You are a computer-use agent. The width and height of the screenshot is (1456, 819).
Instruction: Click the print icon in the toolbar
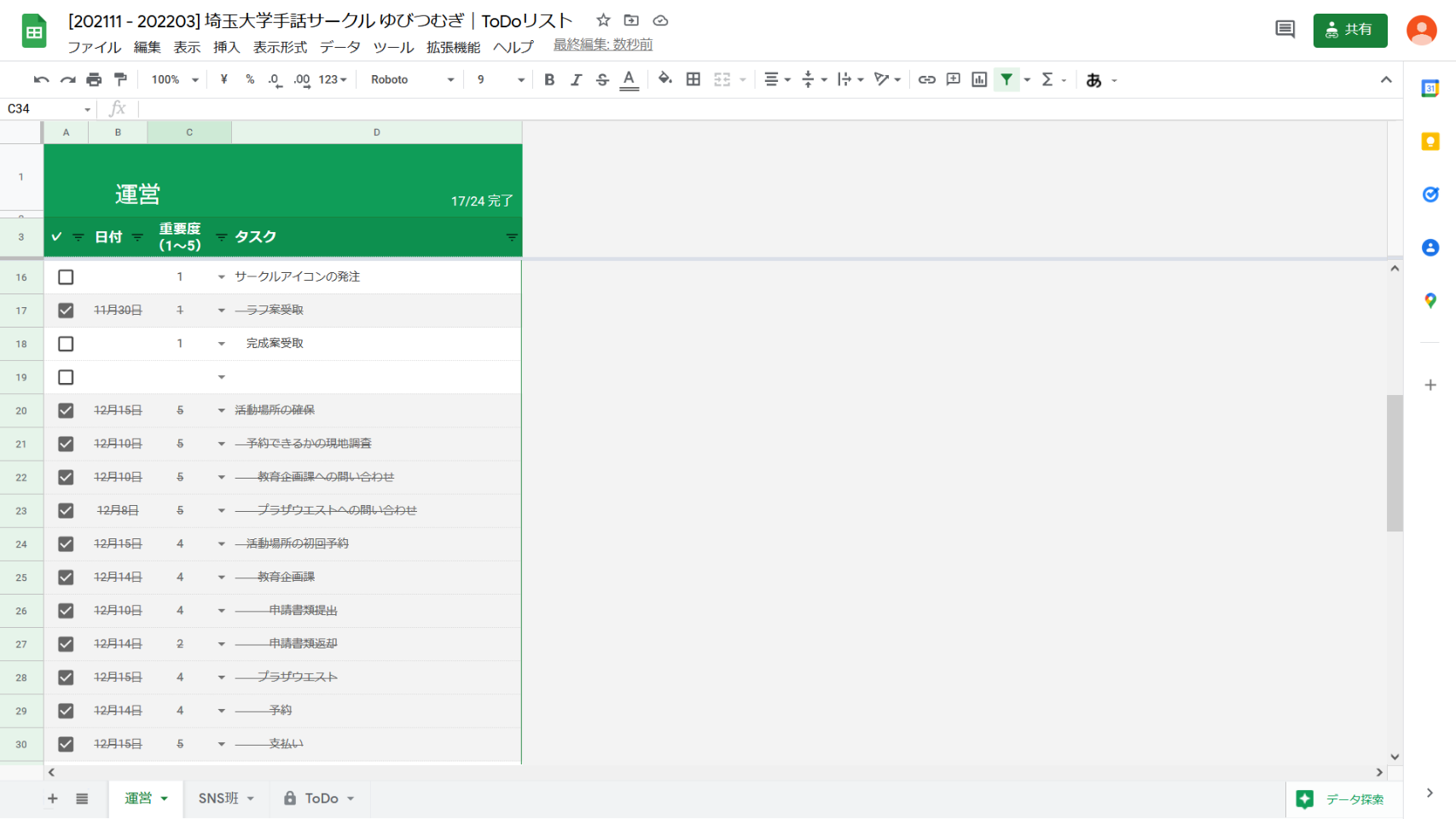[94, 79]
